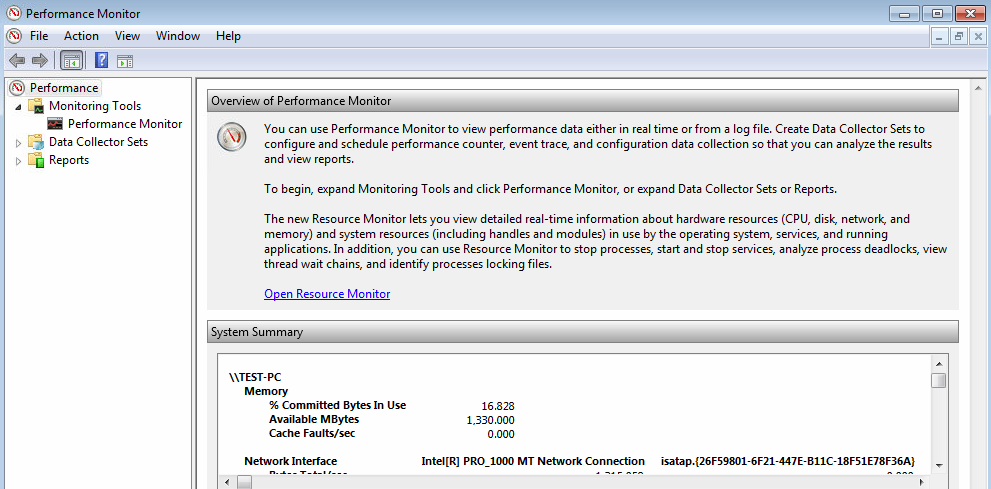Open the Help toolbar icon
991x489 pixels.
coord(101,61)
